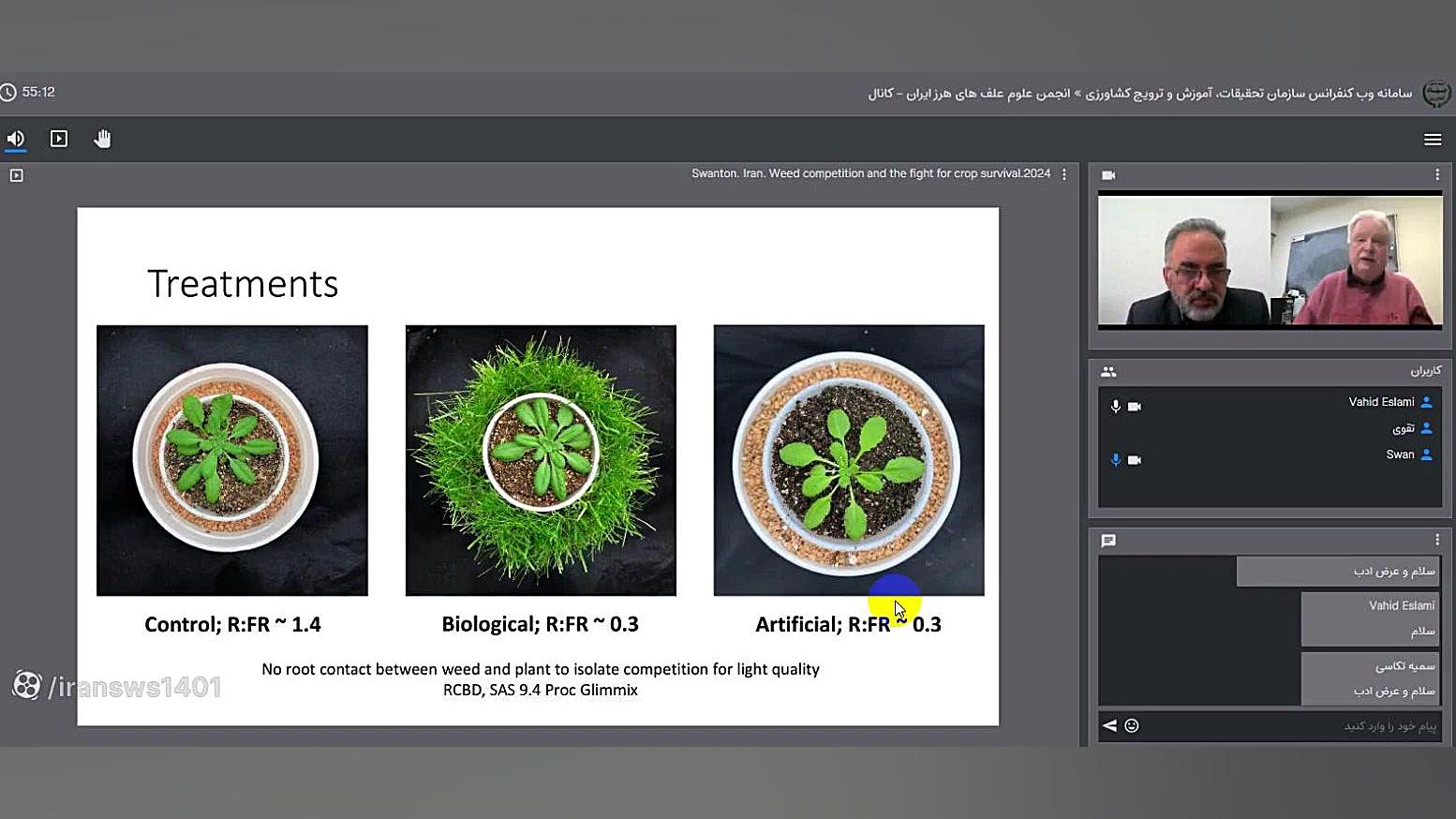Toggle Swan's camera icon

click(x=1135, y=460)
